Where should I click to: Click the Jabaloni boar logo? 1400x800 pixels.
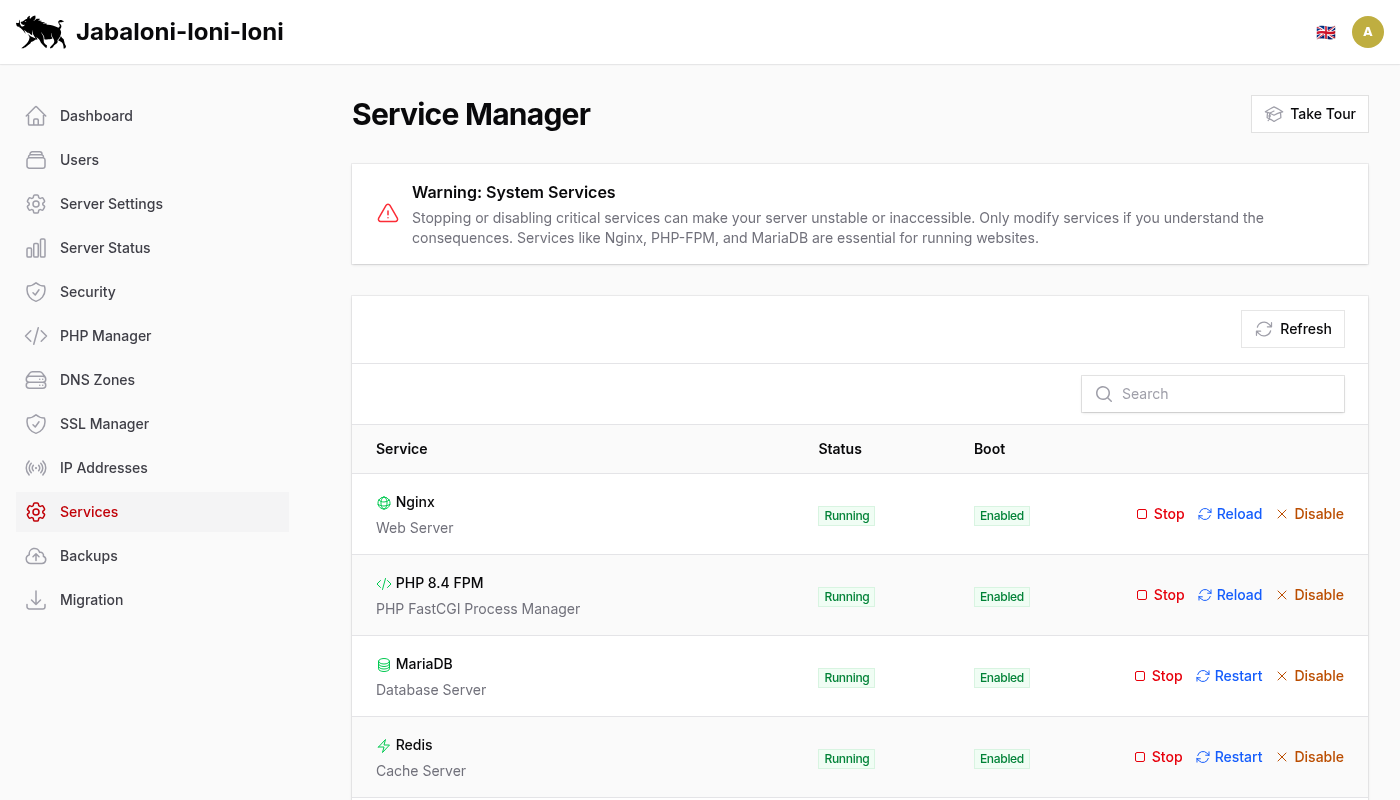tap(41, 31)
